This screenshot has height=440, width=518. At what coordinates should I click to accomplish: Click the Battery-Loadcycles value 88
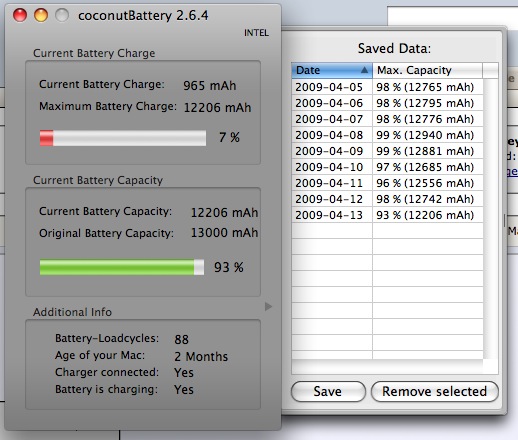click(x=181, y=339)
